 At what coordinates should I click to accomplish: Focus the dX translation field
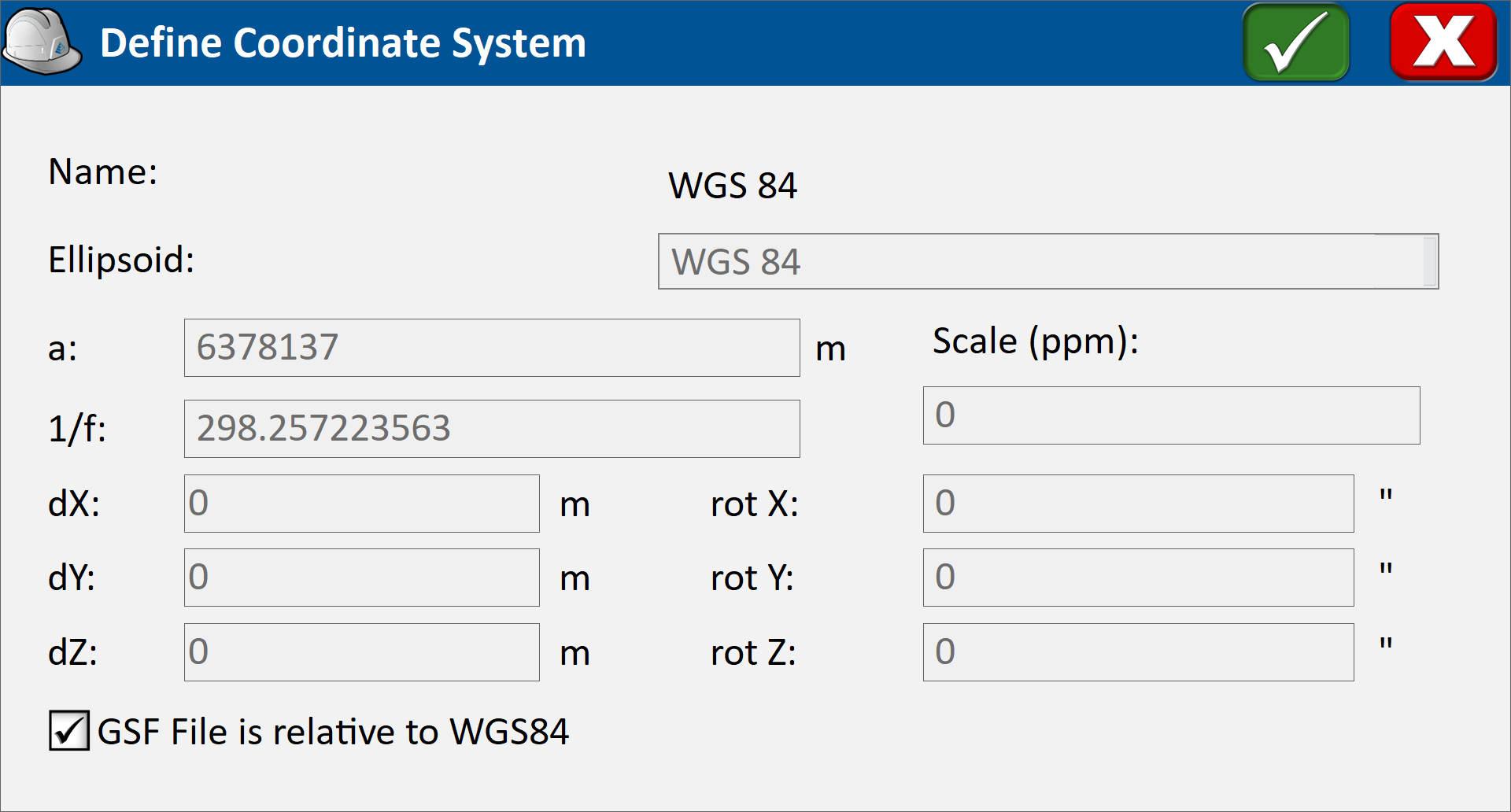(x=362, y=504)
